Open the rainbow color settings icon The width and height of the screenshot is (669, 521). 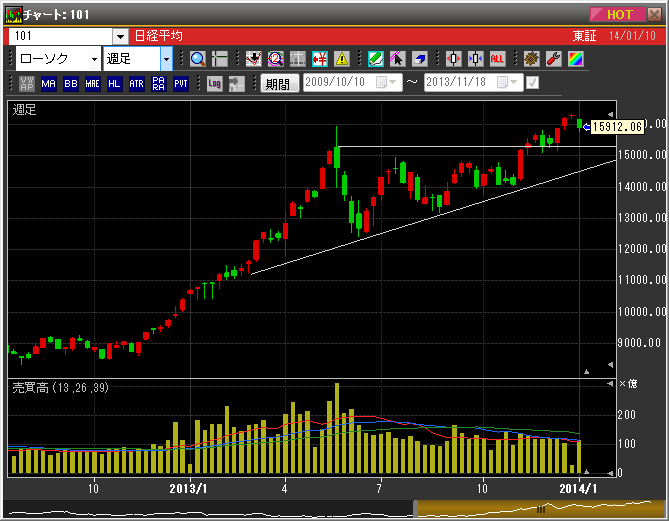coord(575,59)
